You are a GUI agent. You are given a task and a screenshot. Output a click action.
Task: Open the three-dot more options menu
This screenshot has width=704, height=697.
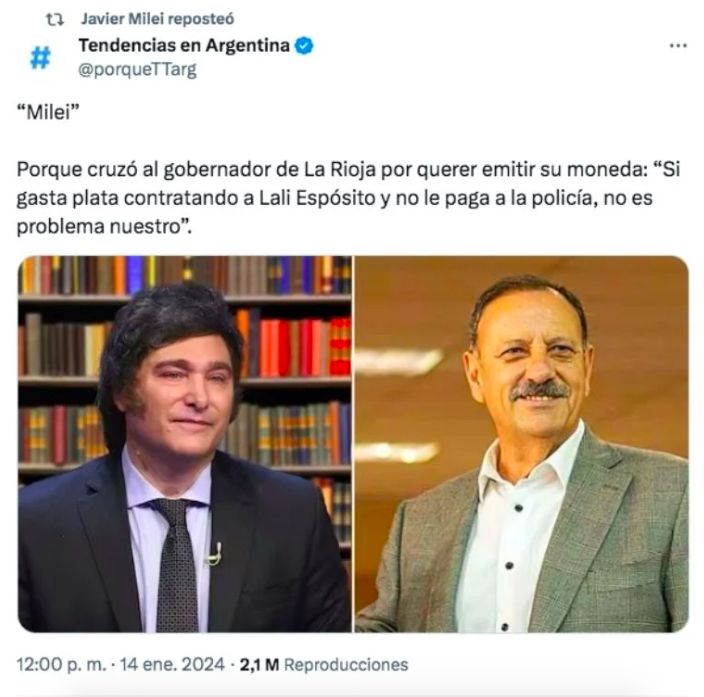pos(678,46)
